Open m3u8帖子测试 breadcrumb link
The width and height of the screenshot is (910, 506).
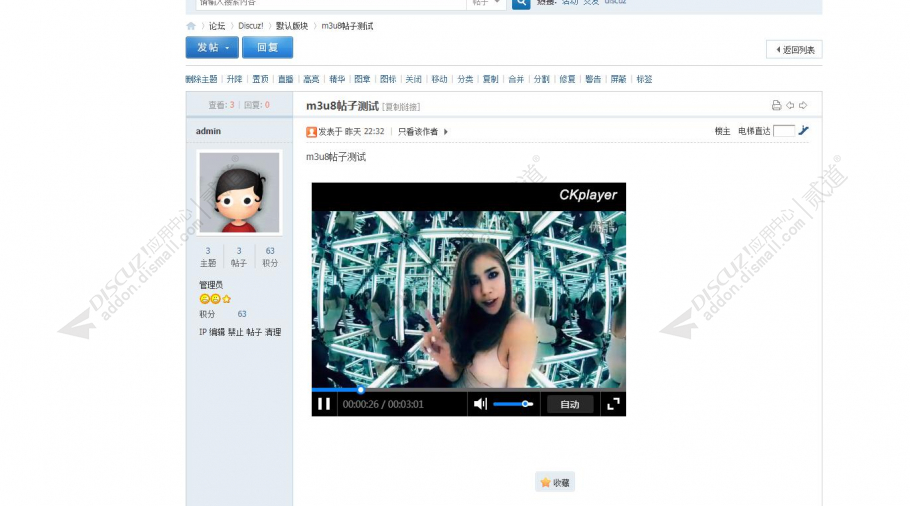[x=347, y=26]
